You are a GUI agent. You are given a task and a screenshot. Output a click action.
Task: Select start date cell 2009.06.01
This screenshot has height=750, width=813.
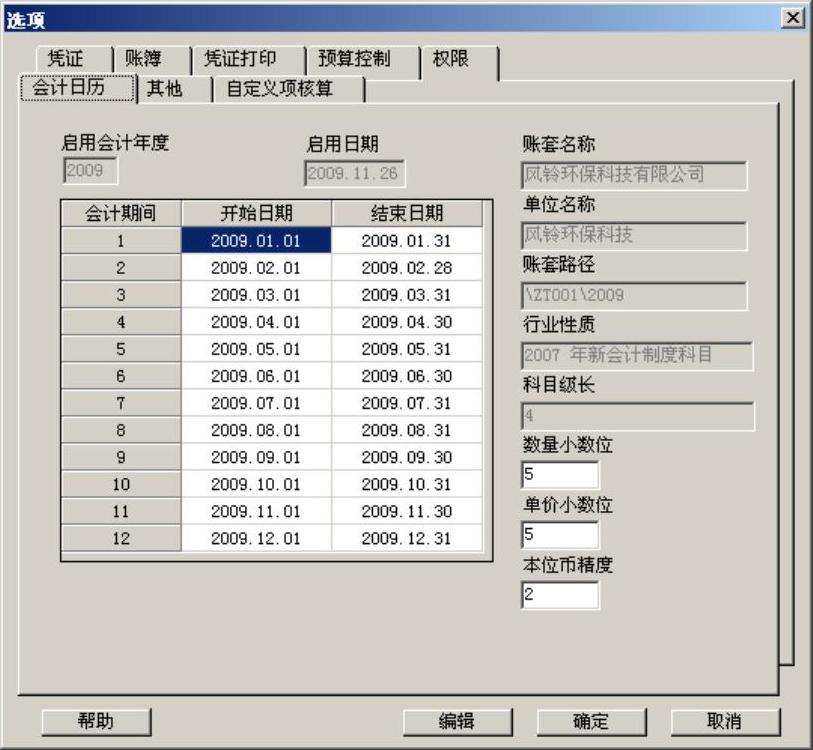pyautogui.click(x=256, y=376)
